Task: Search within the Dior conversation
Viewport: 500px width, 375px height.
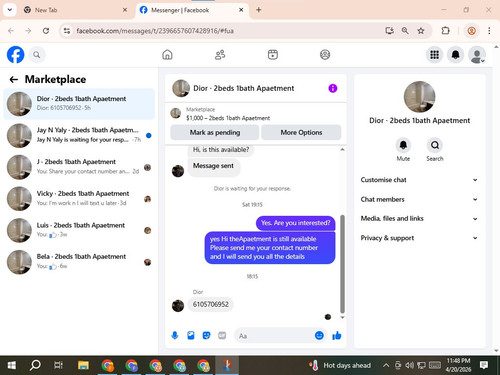Action: coord(435,145)
